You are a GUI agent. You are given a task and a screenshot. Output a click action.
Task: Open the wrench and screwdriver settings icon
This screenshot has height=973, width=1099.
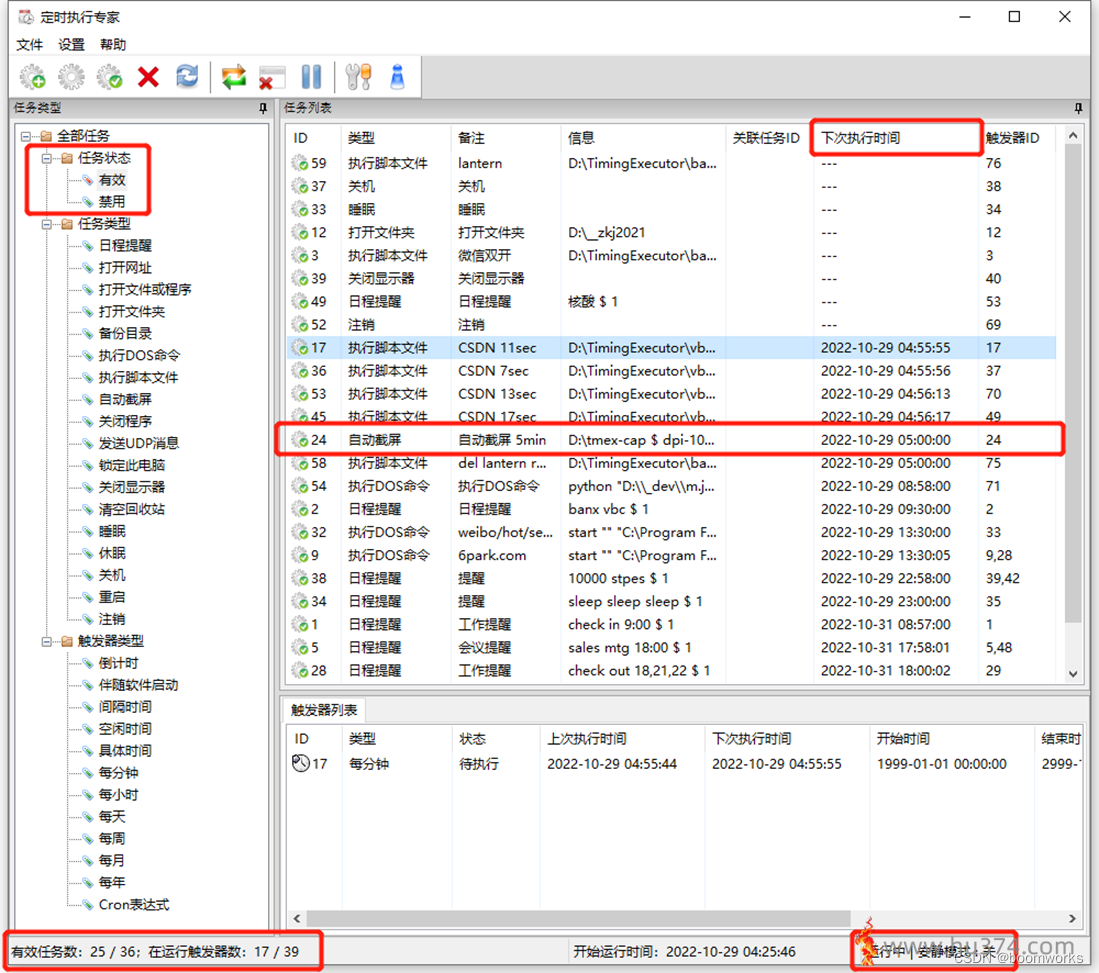[358, 76]
